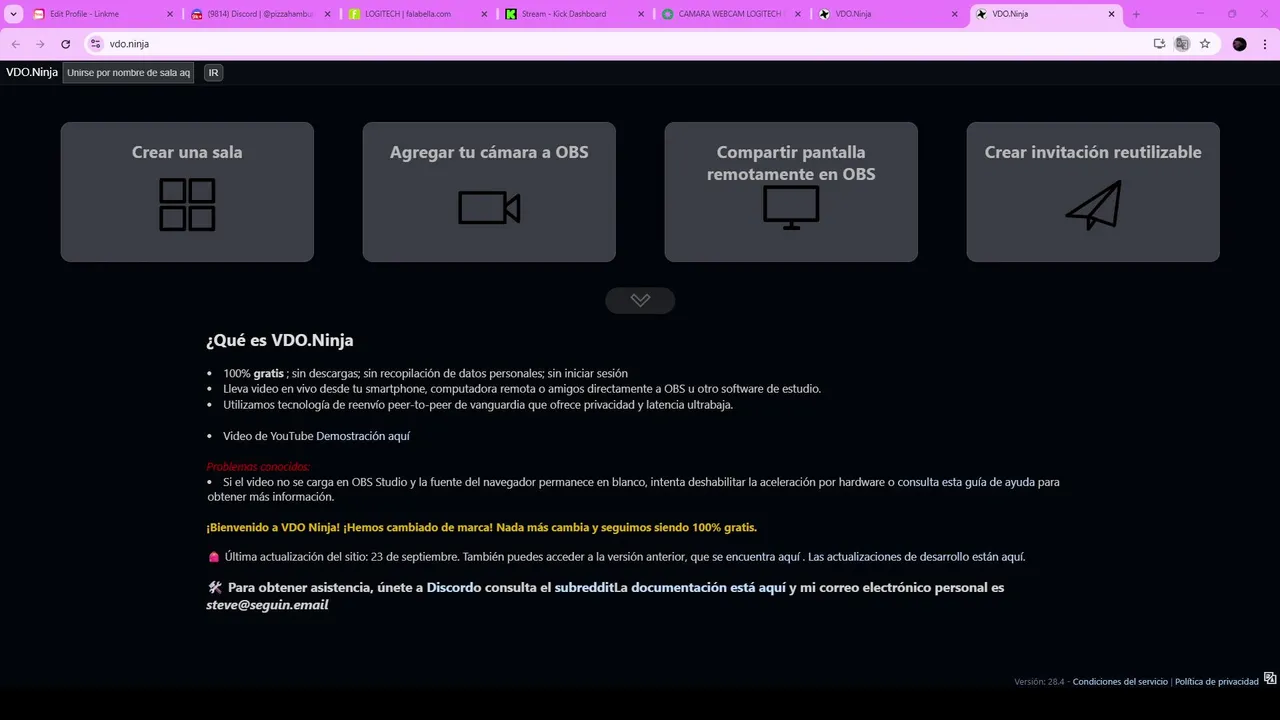Click the IR button next to room input
This screenshot has height=720, width=1280.
coord(213,73)
